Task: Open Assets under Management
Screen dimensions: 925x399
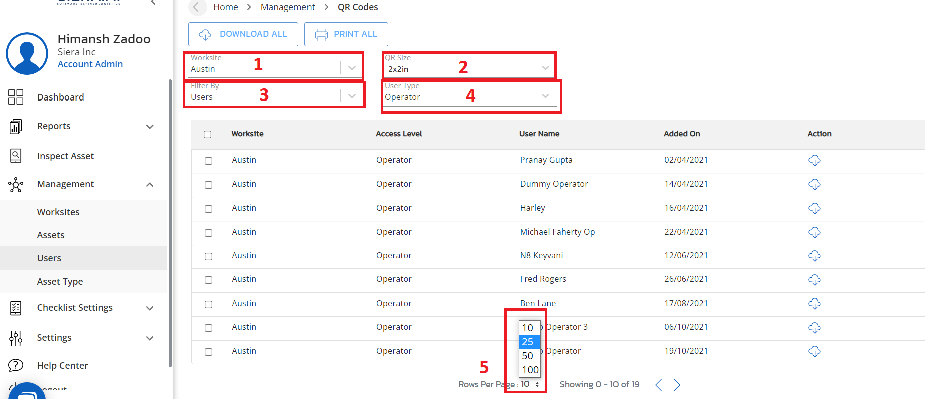Action: [x=51, y=235]
